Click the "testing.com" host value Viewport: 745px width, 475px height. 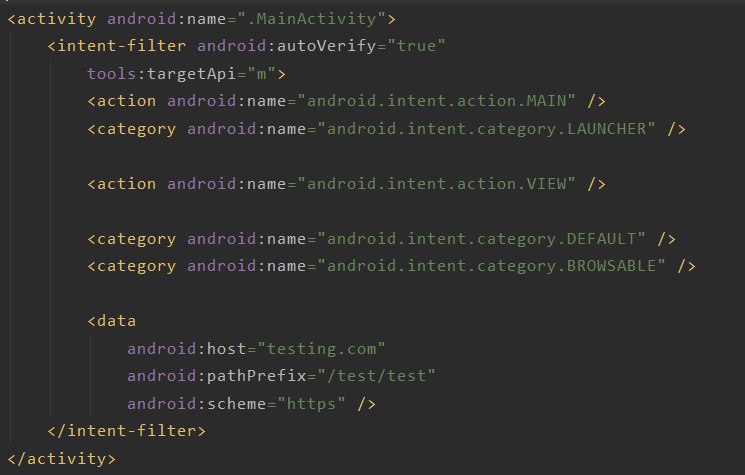[x=321, y=349]
